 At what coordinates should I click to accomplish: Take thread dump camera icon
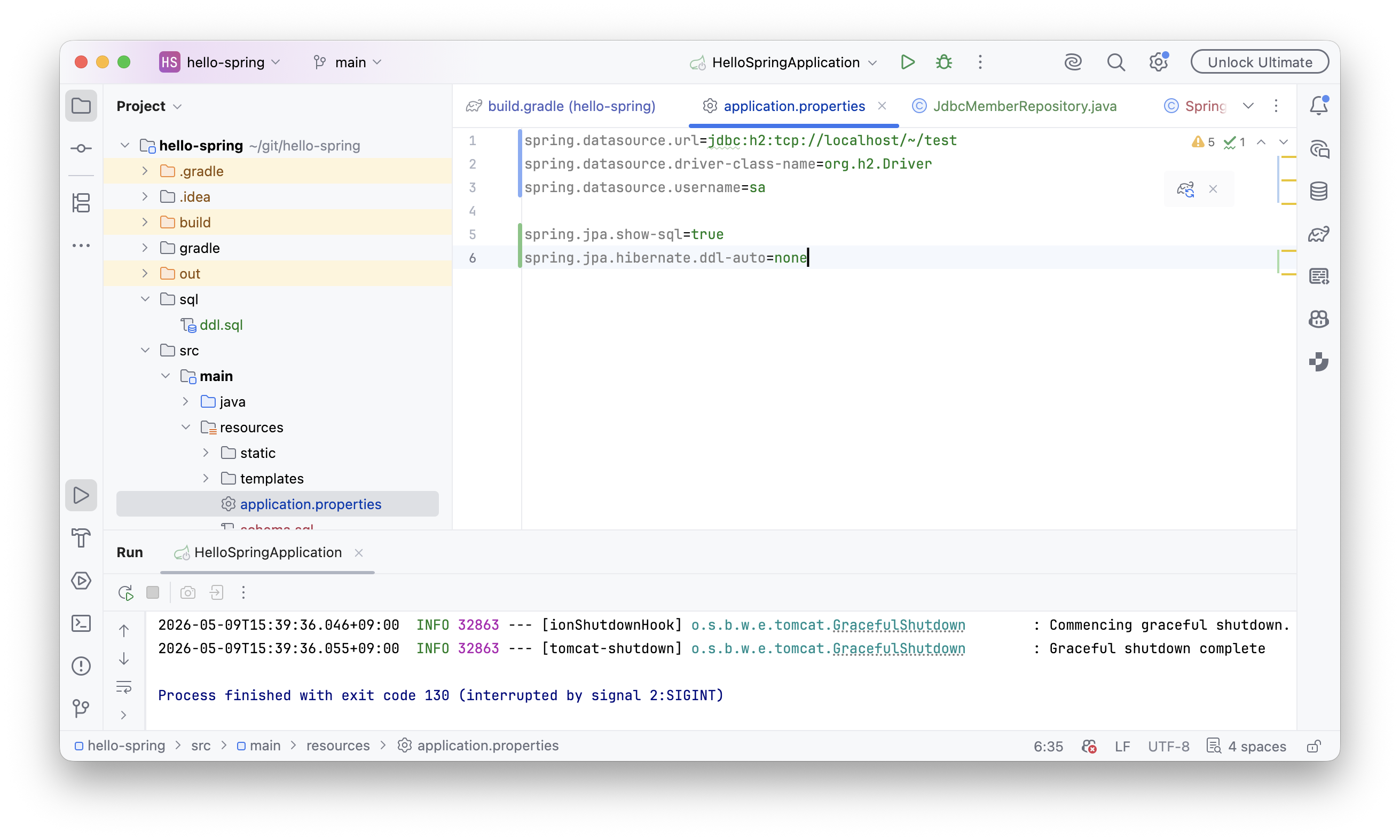click(x=187, y=592)
